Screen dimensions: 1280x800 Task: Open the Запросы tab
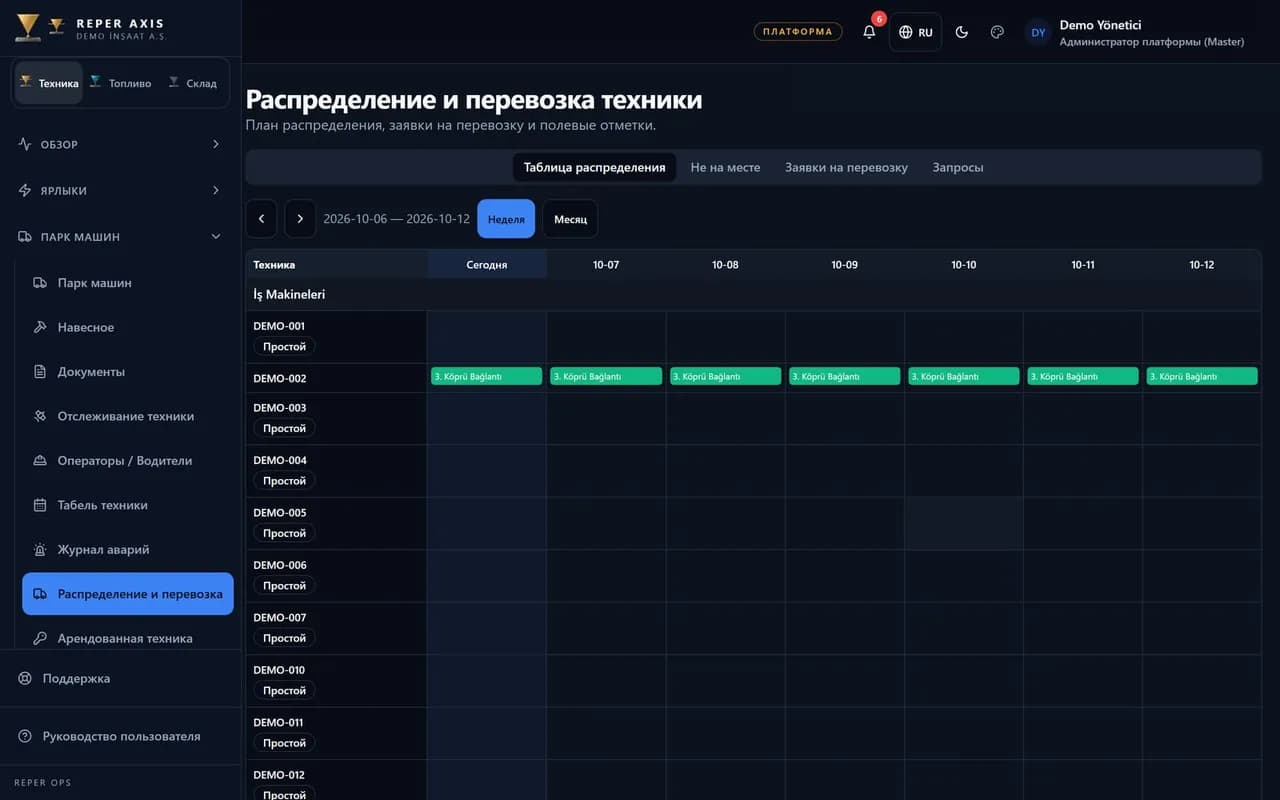pos(958,167)
